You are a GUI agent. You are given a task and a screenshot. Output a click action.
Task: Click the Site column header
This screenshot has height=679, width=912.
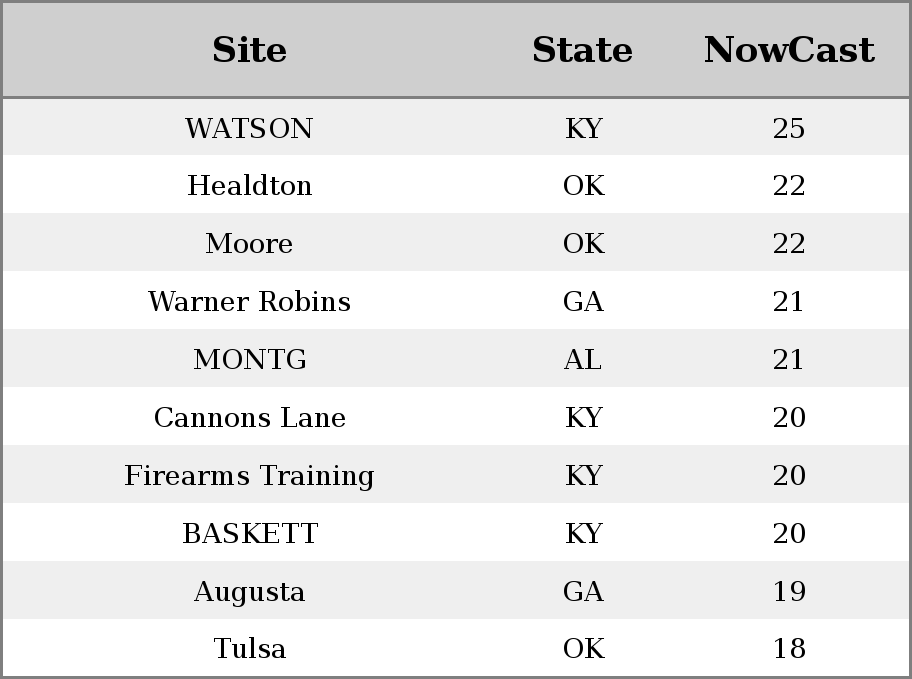pyautogui.click(x=250, y=50)
